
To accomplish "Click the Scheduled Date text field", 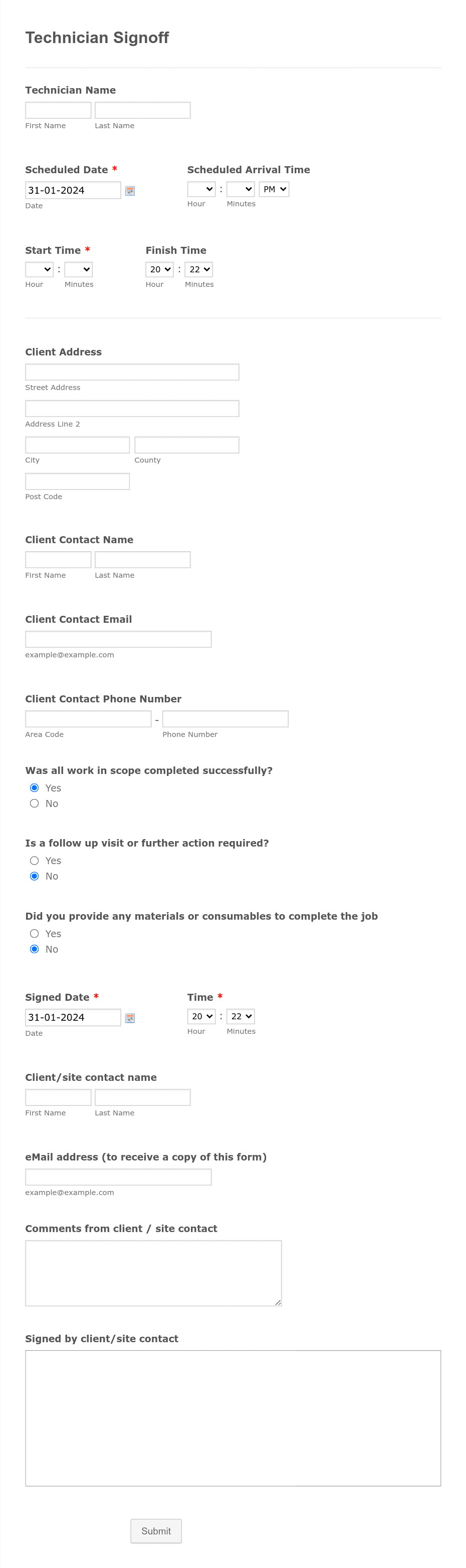I will pos(73,190).
